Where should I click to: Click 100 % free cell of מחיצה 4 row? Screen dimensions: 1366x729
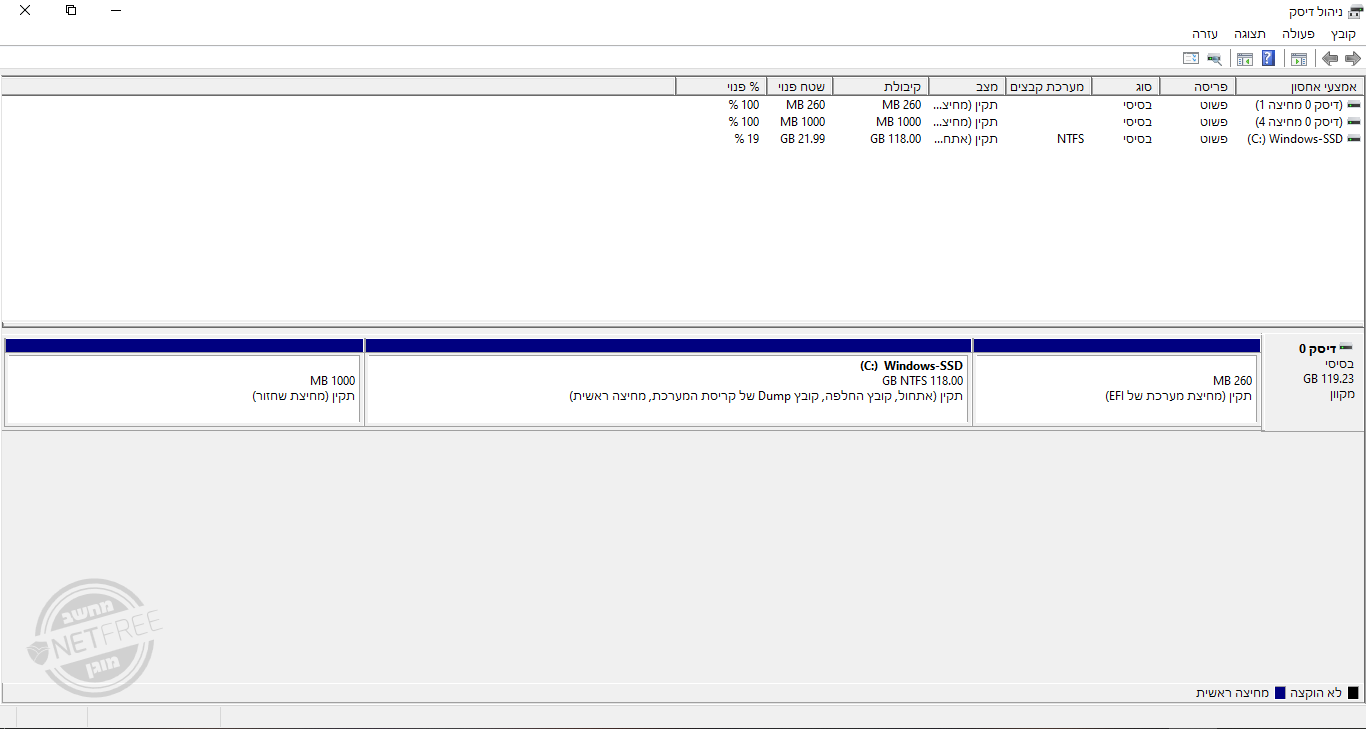[744, 122]
